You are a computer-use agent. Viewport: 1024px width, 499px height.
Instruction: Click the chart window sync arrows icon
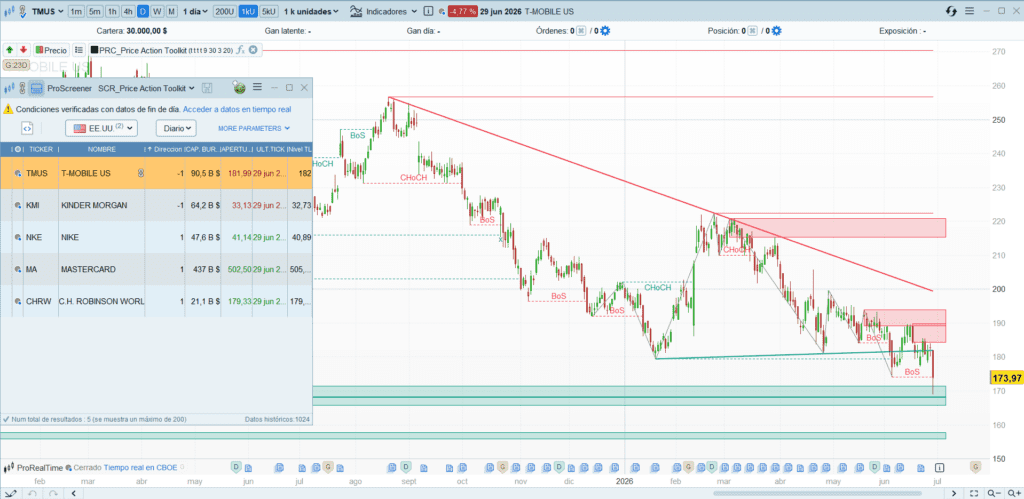point(952,11)
